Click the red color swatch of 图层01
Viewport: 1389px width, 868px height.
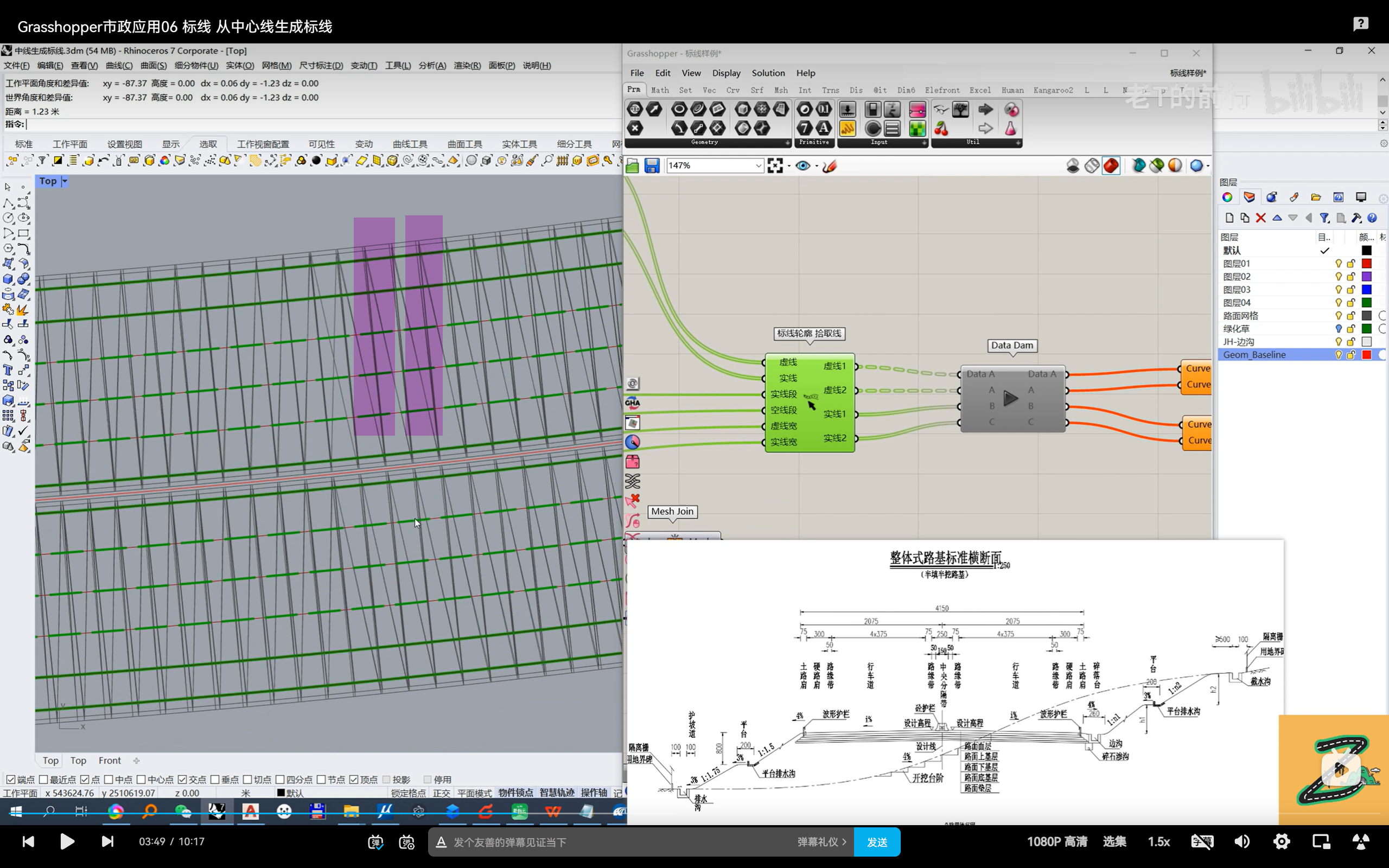[1367, 264]
